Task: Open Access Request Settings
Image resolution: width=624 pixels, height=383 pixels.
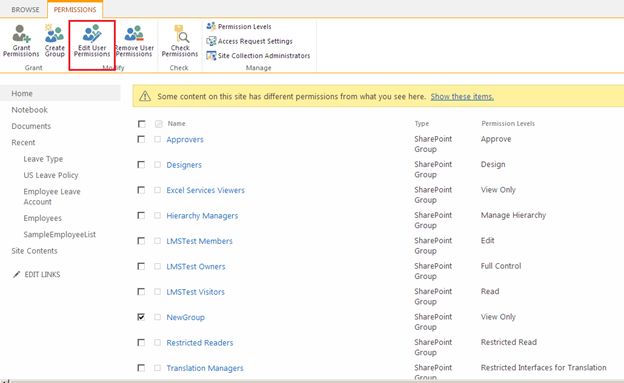Action: [250, 41]
